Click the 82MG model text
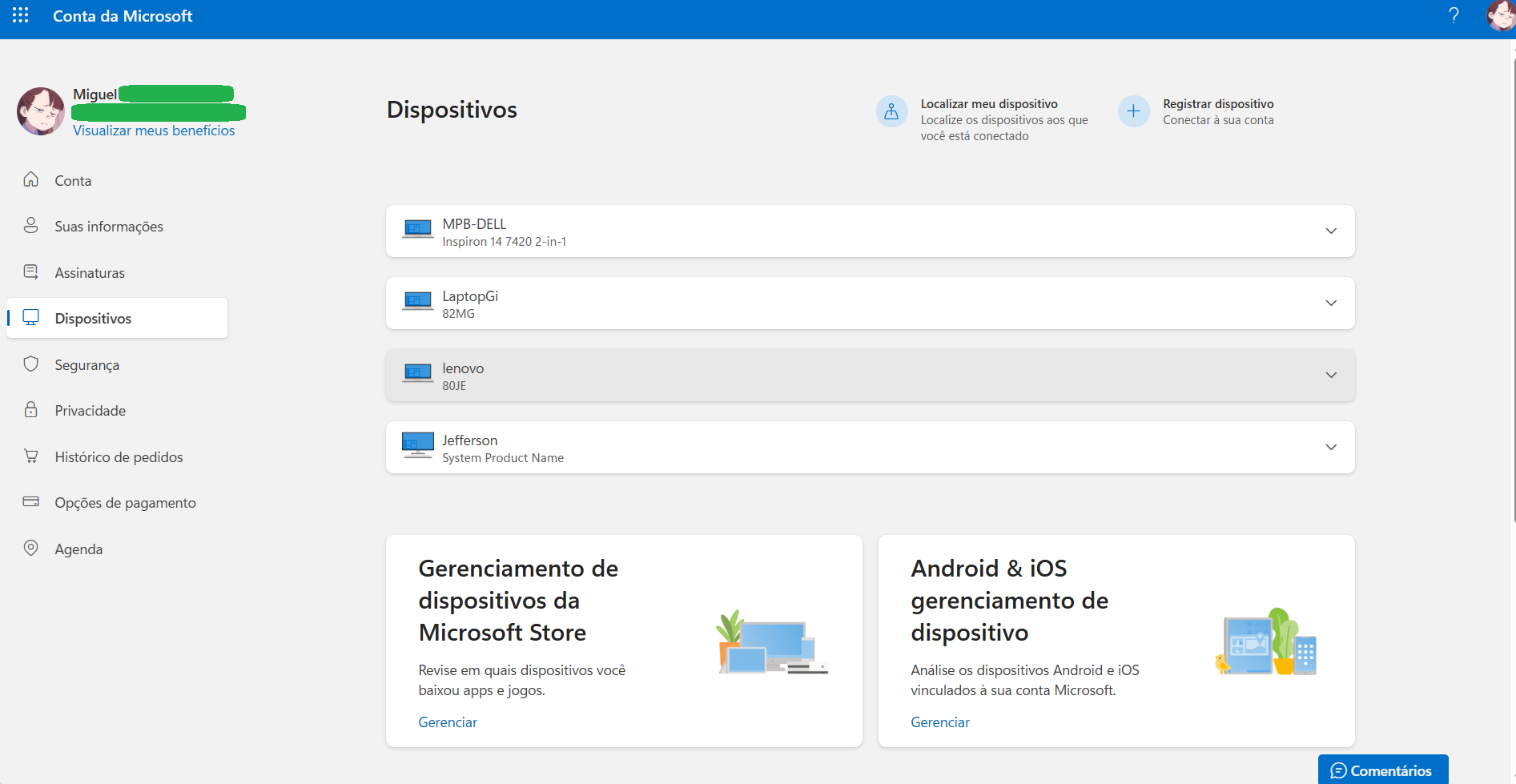The image size is (1516, 784). tap(458, 314)
